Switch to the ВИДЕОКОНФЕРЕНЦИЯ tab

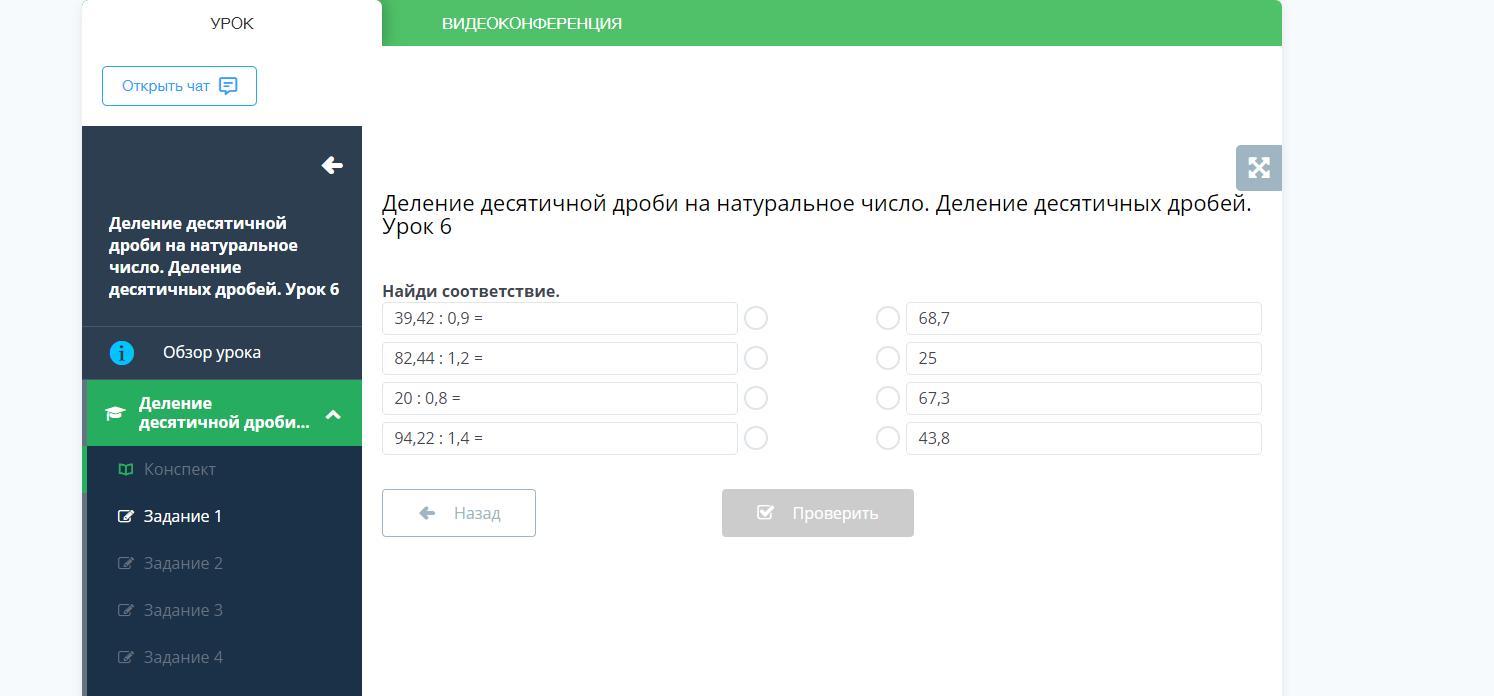(x=532, y=23)
